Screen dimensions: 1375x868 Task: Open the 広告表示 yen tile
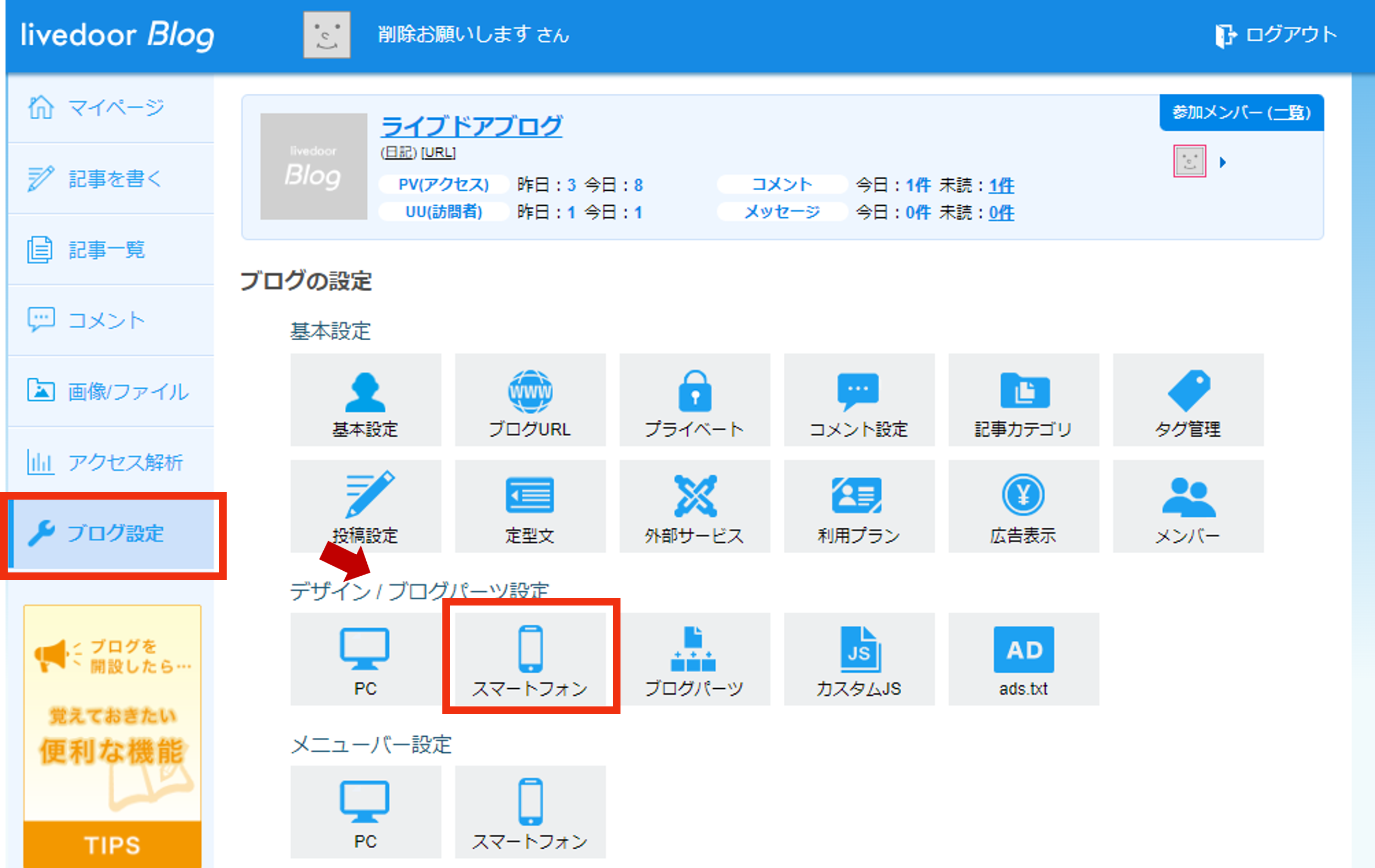(1023, 506)
